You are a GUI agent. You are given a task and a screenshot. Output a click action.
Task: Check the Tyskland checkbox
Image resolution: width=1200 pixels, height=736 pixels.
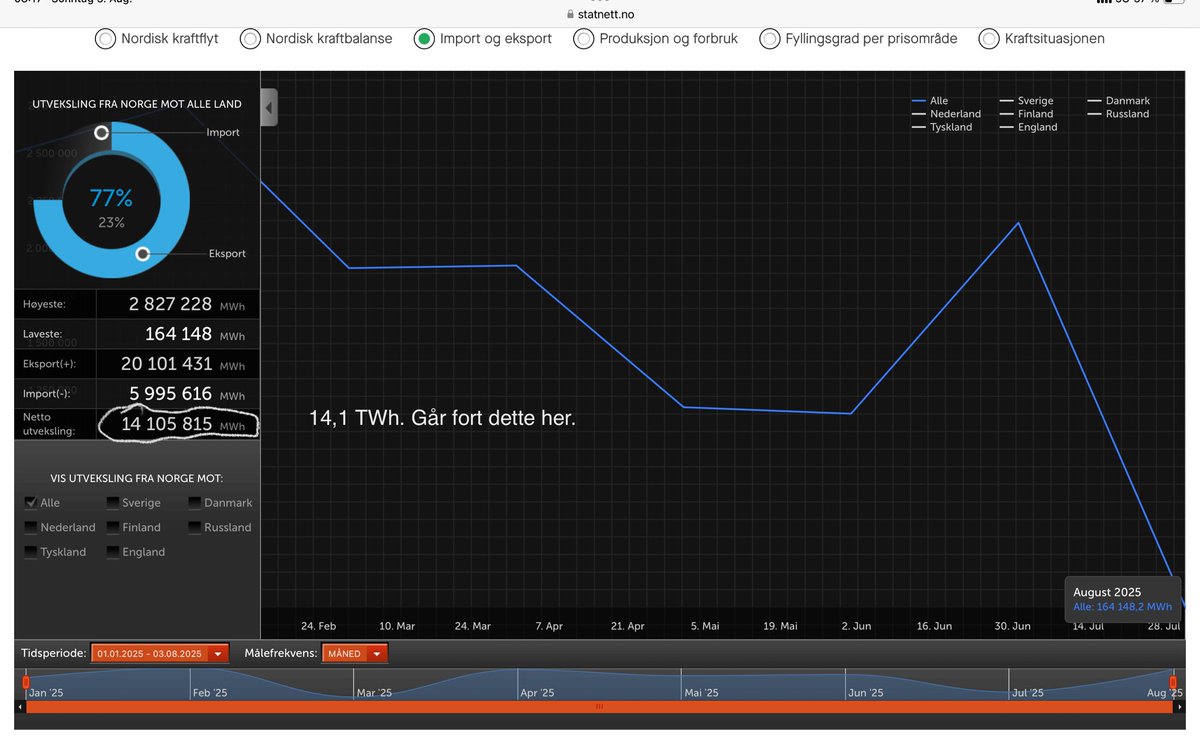coord(31,552)
